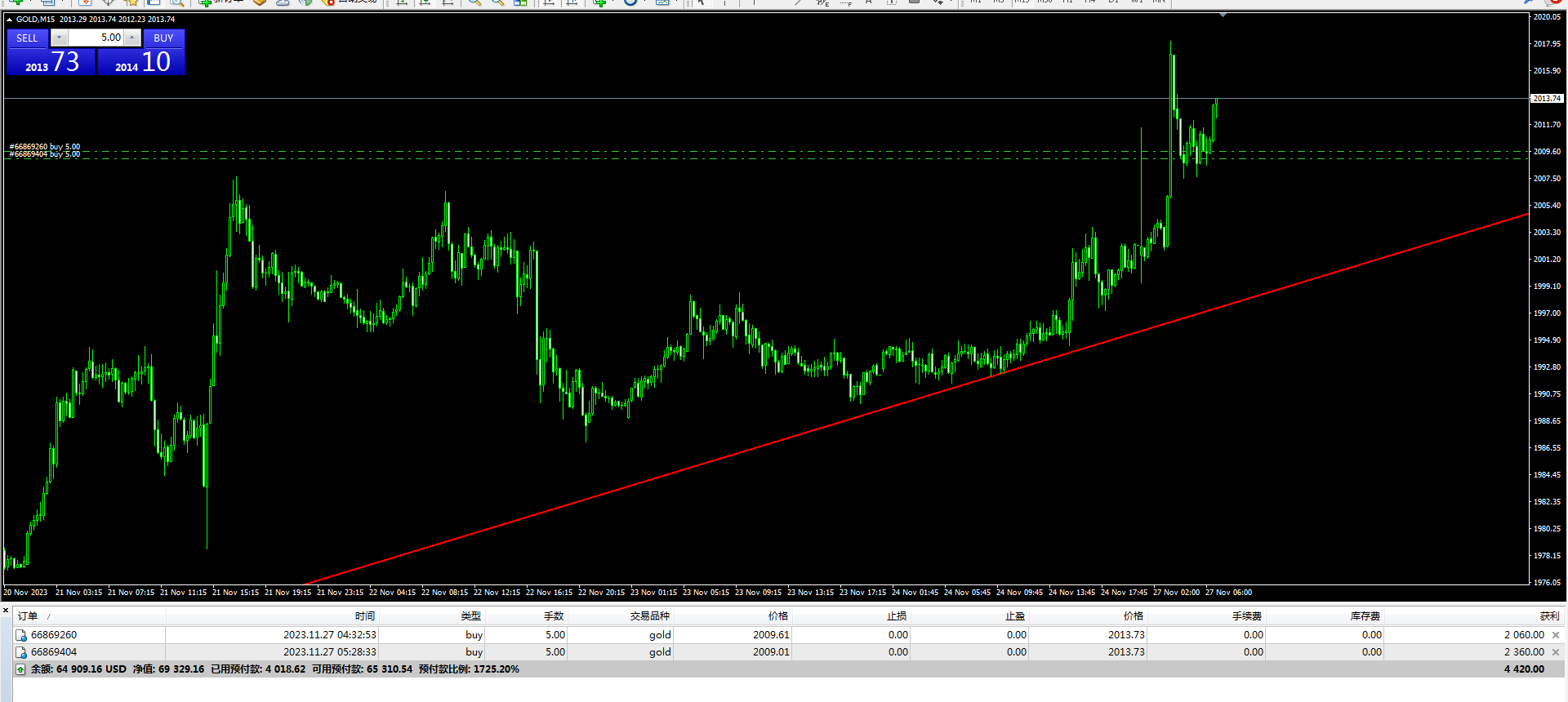Decrease lot volume with the down arrow
Screen dimensions: 1568x702
(x=59, y=38)
